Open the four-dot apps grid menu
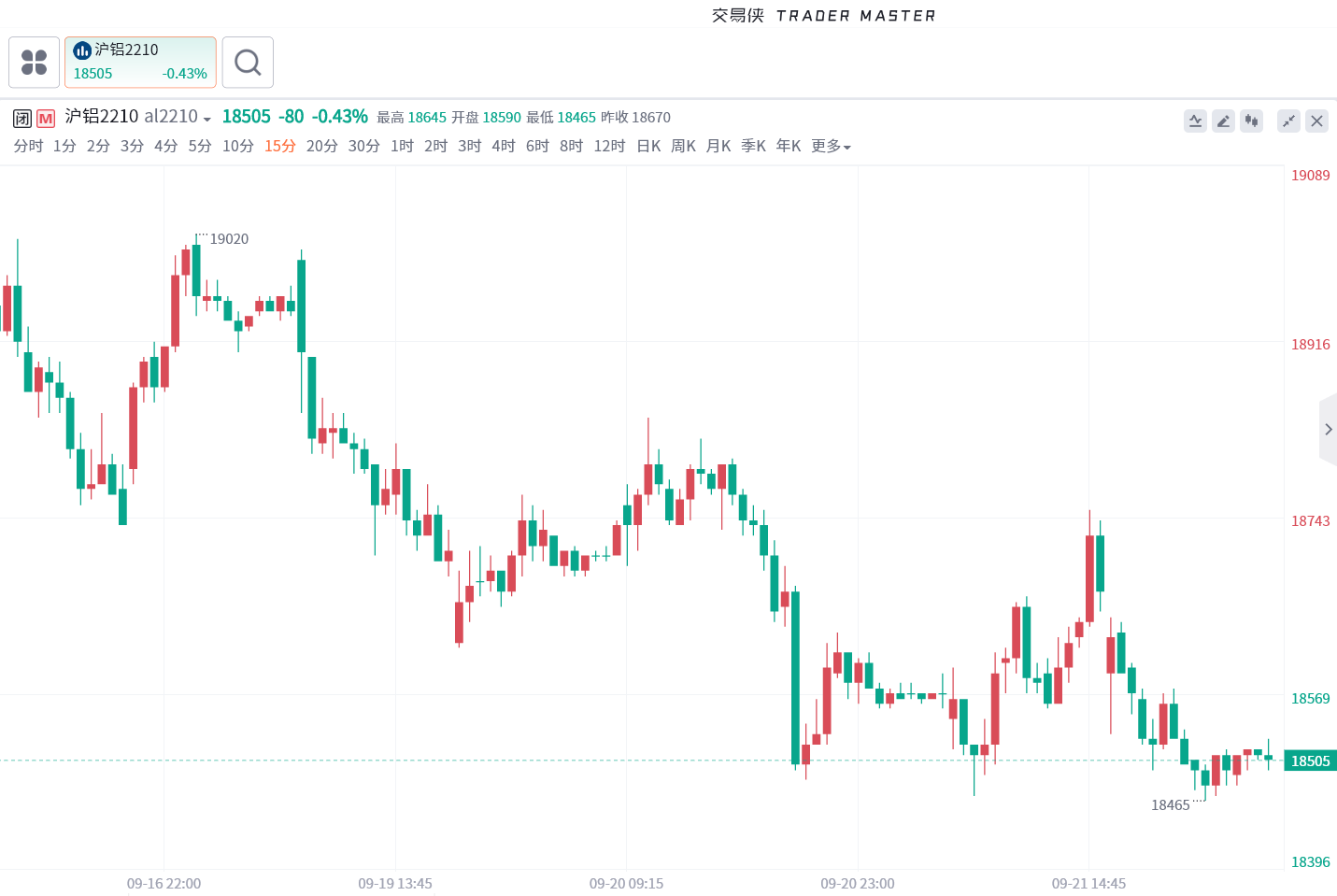This screenshot has width=1337, height=896. coord(35,63)
